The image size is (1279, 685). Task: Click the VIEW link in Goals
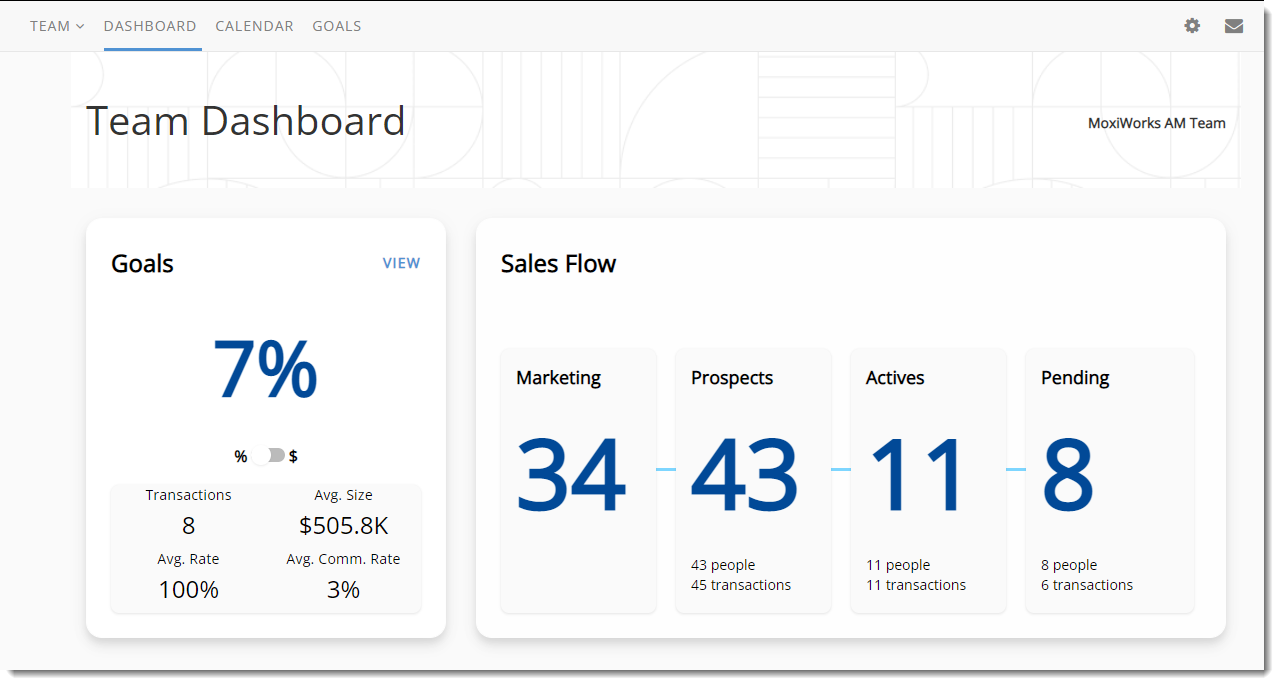pyautogui.click(x=401, y=263)
